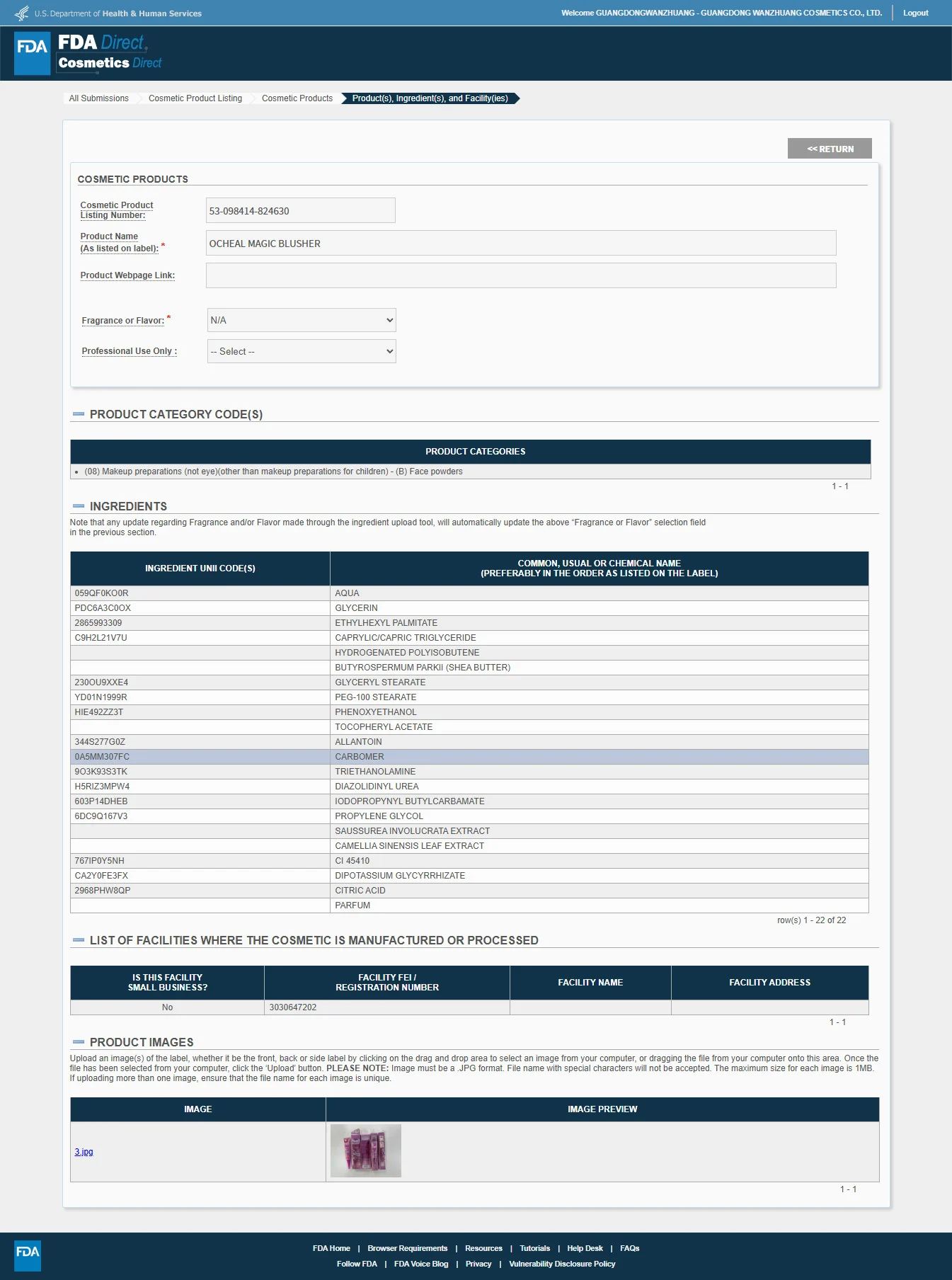The width and height of the screenshot is (952, 1280).
Task: Go to Cosmetic Products breadcrumb
Action: click(297, 98)
